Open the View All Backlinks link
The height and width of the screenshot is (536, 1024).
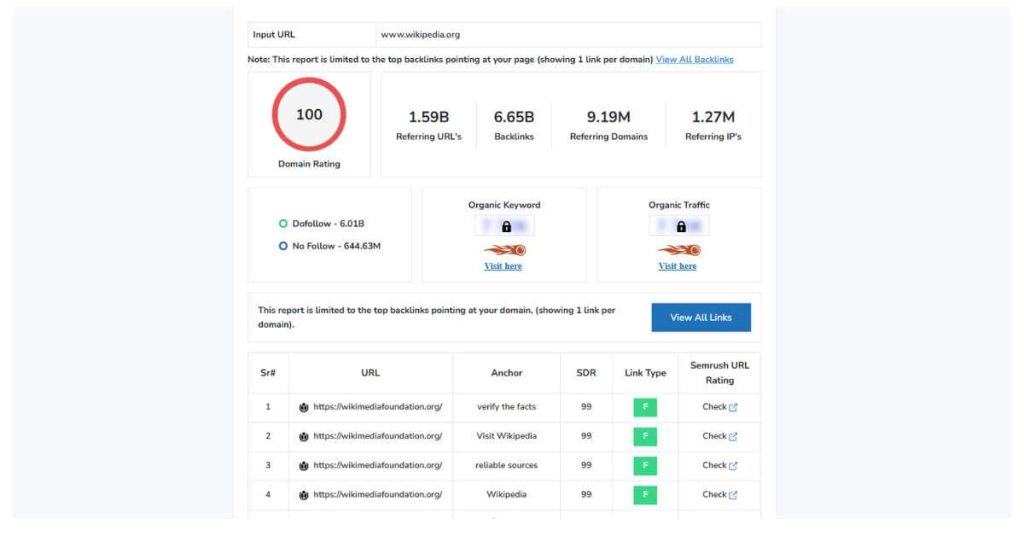(694, 60)
